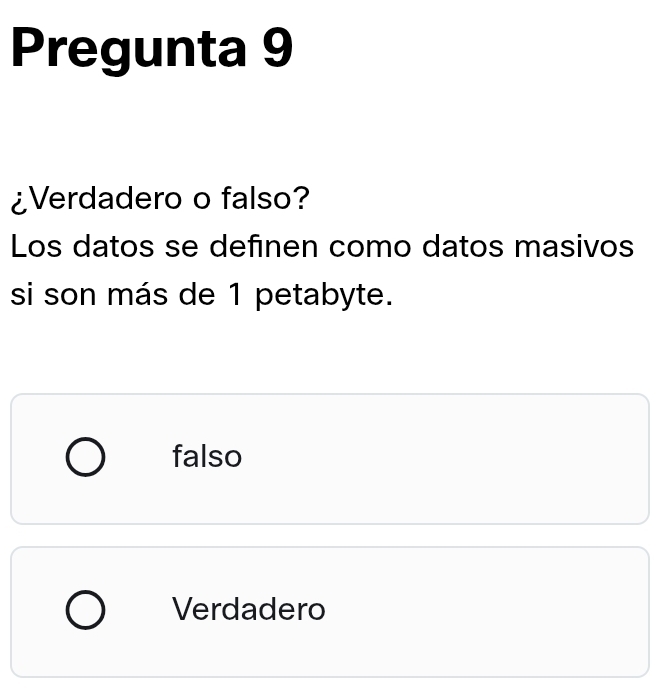Click the 'Pregunta 9' heading
664x691 pixels.
[152, 48]
